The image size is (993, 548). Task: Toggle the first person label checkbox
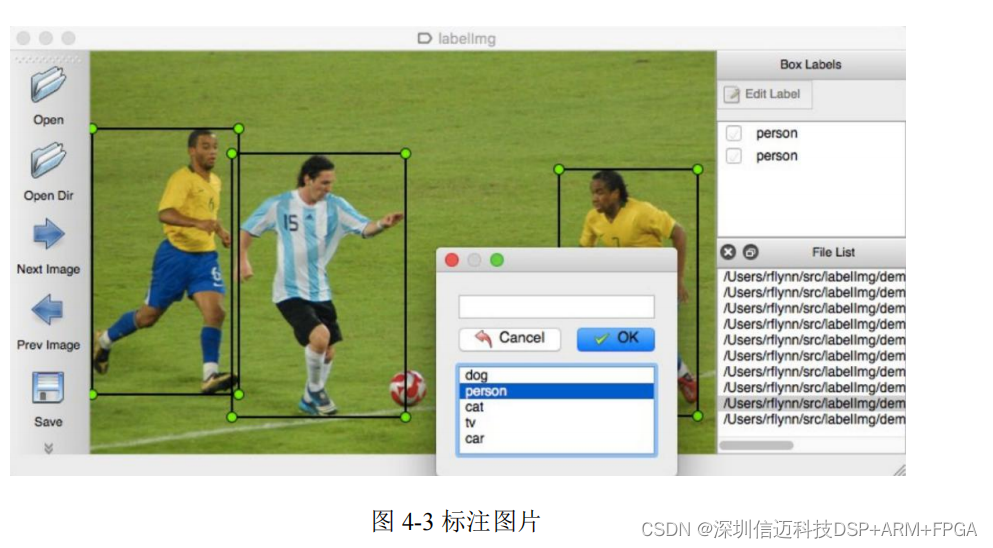(x=733, y=133)
